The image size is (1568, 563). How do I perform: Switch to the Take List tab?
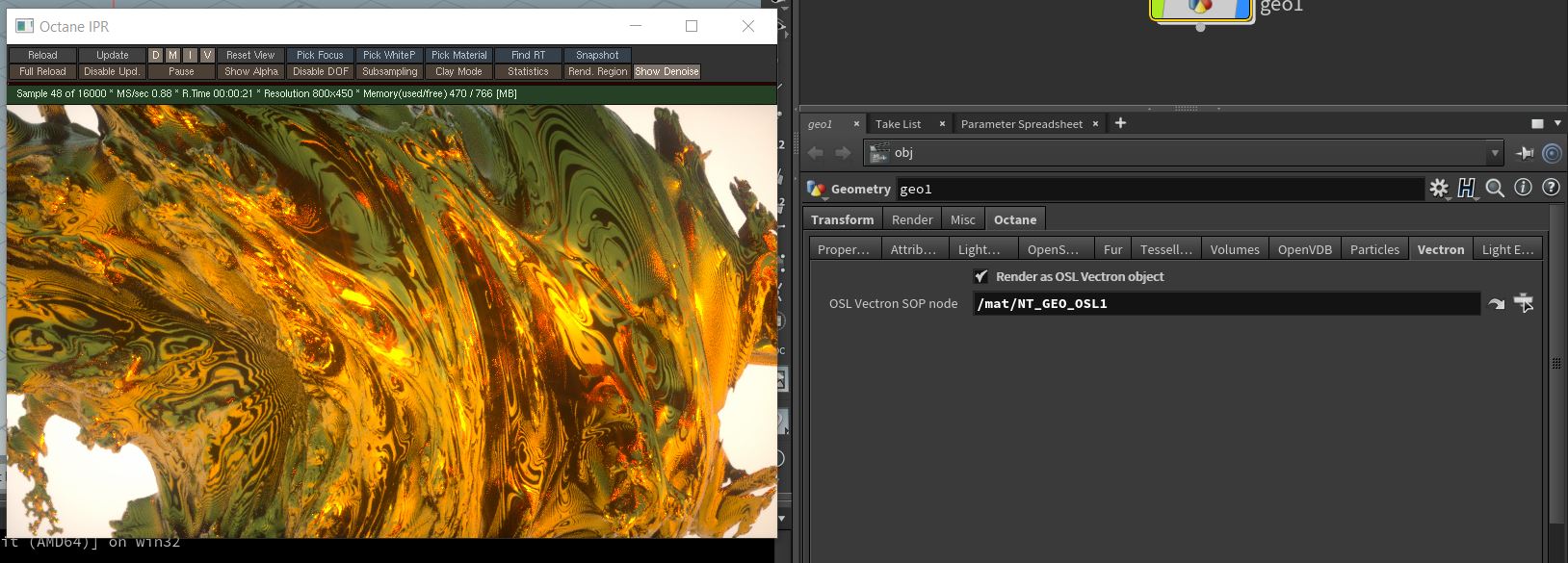point(898,124)
